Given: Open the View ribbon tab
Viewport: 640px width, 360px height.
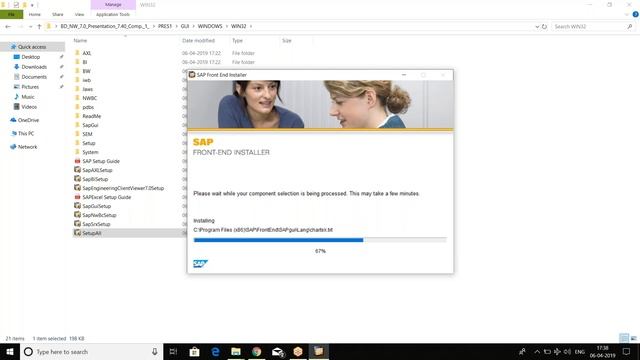Looking at the screenshot, I should (79, 14).
